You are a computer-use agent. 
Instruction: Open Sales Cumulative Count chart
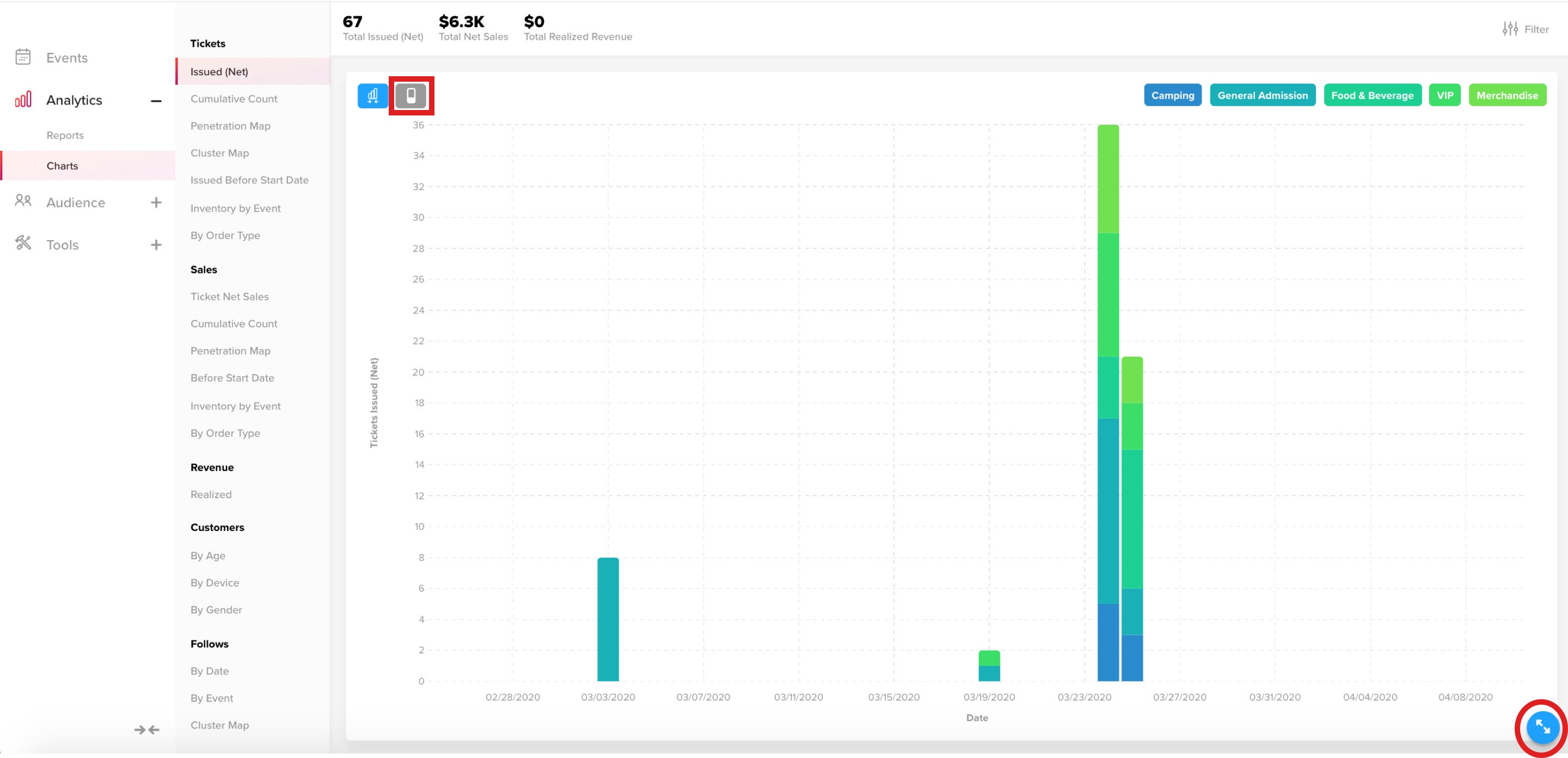(234, 324)
